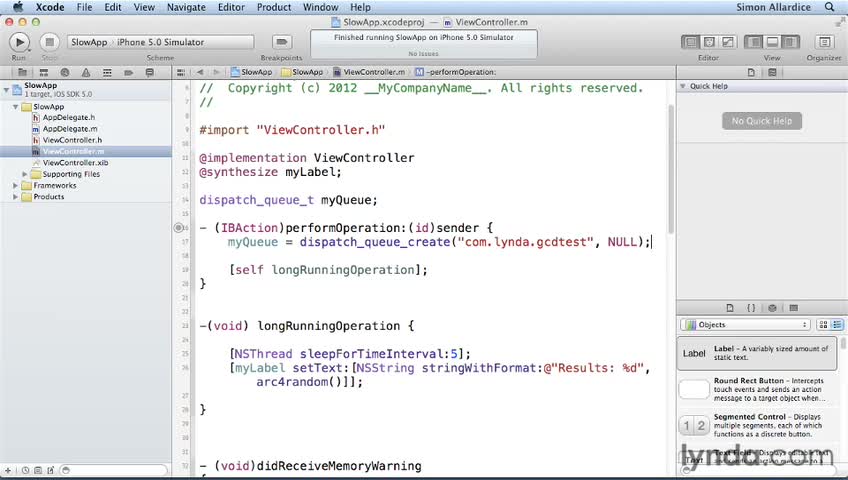Hide the navigator pane

(754, 42)
